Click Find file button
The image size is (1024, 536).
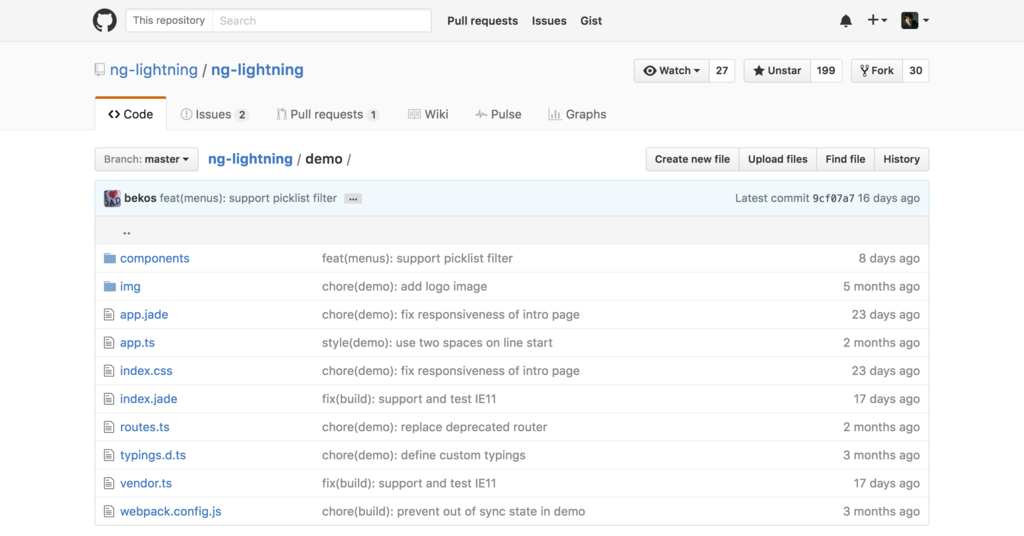pos(845,159)
